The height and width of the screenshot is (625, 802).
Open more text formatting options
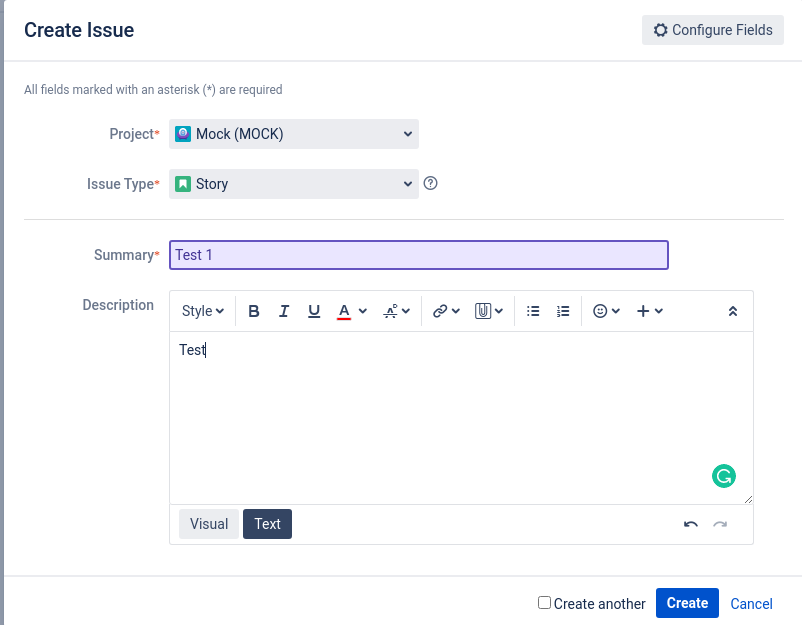tap(396, 311)
